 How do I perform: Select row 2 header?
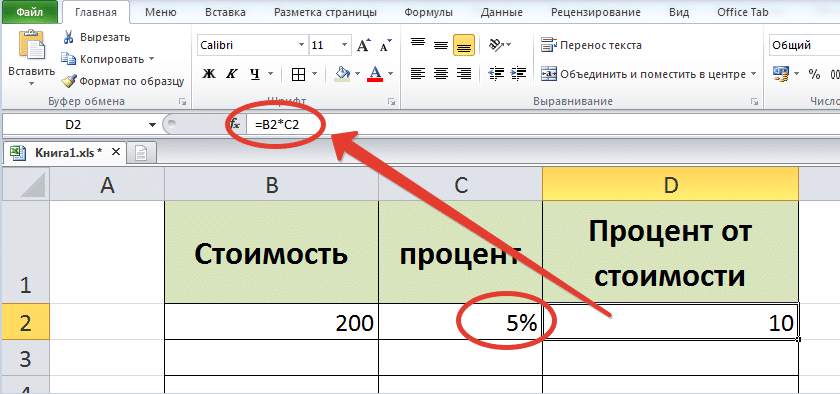click(x=25, y=322)
